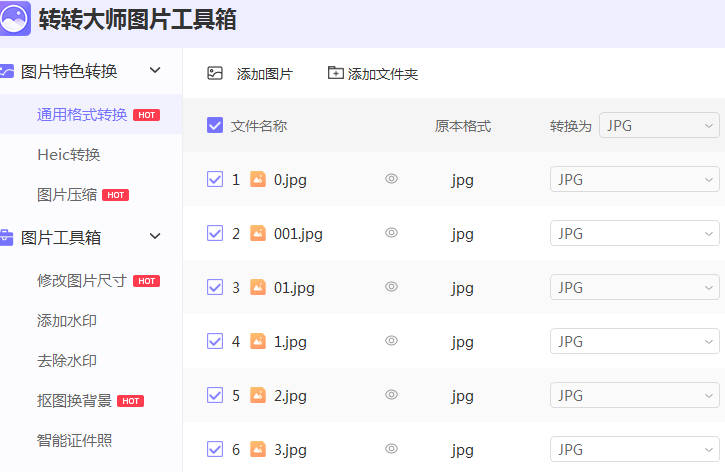This screenshot has width=725, height=472.
Task: Click the image file icon for 2.jpg
Action: [x=258, y=396]
